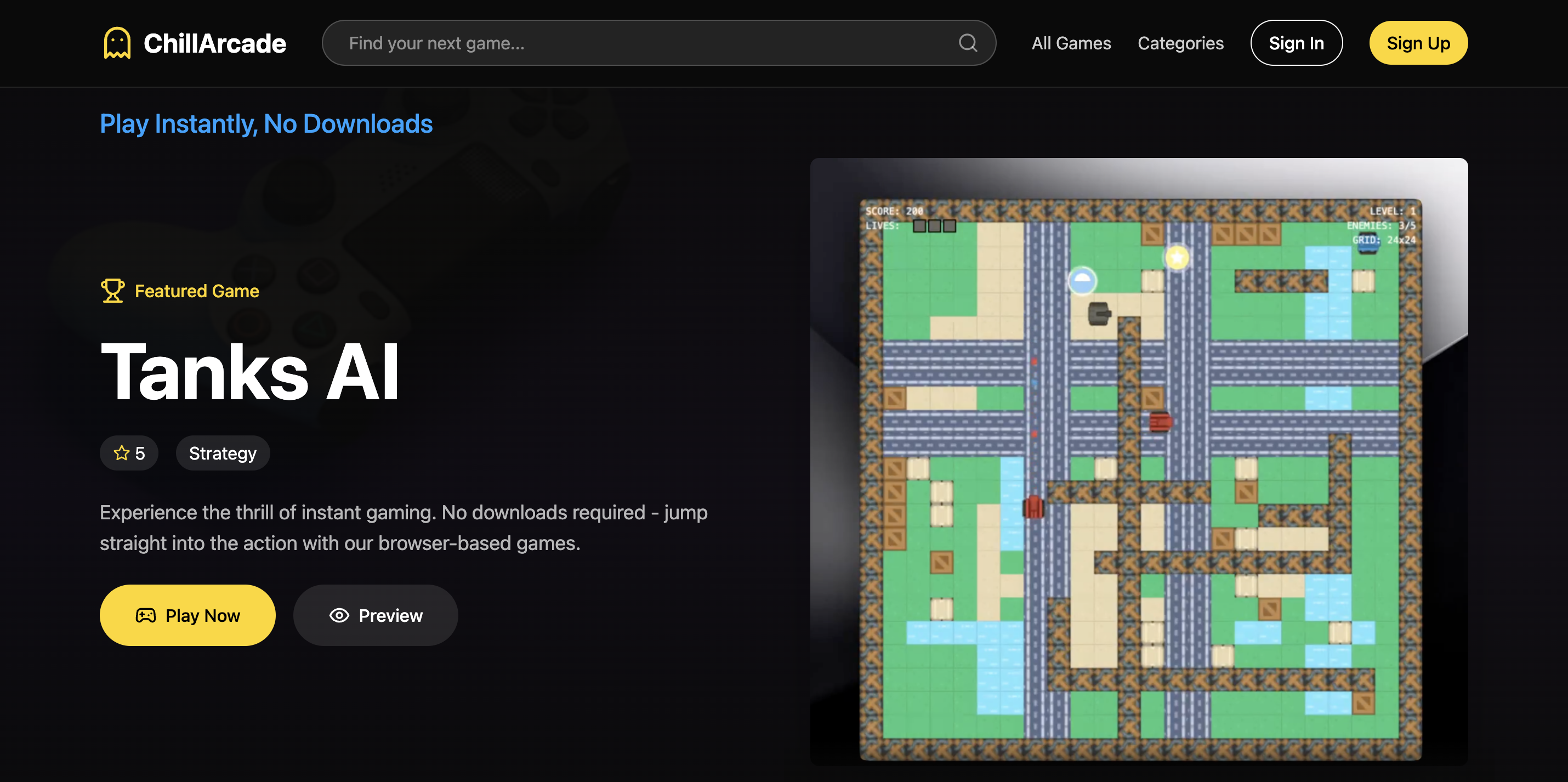This screenshot has width=1568, height=782.
Task: Focus the Find your next game search field
Action: [639, 43]
